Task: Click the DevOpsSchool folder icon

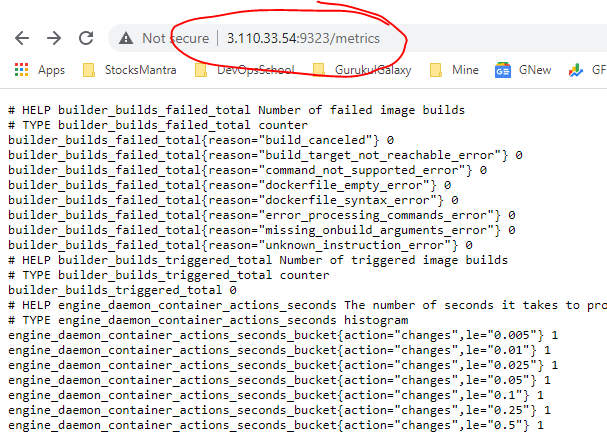Action: pyautogui.click(x=201, y=70)
